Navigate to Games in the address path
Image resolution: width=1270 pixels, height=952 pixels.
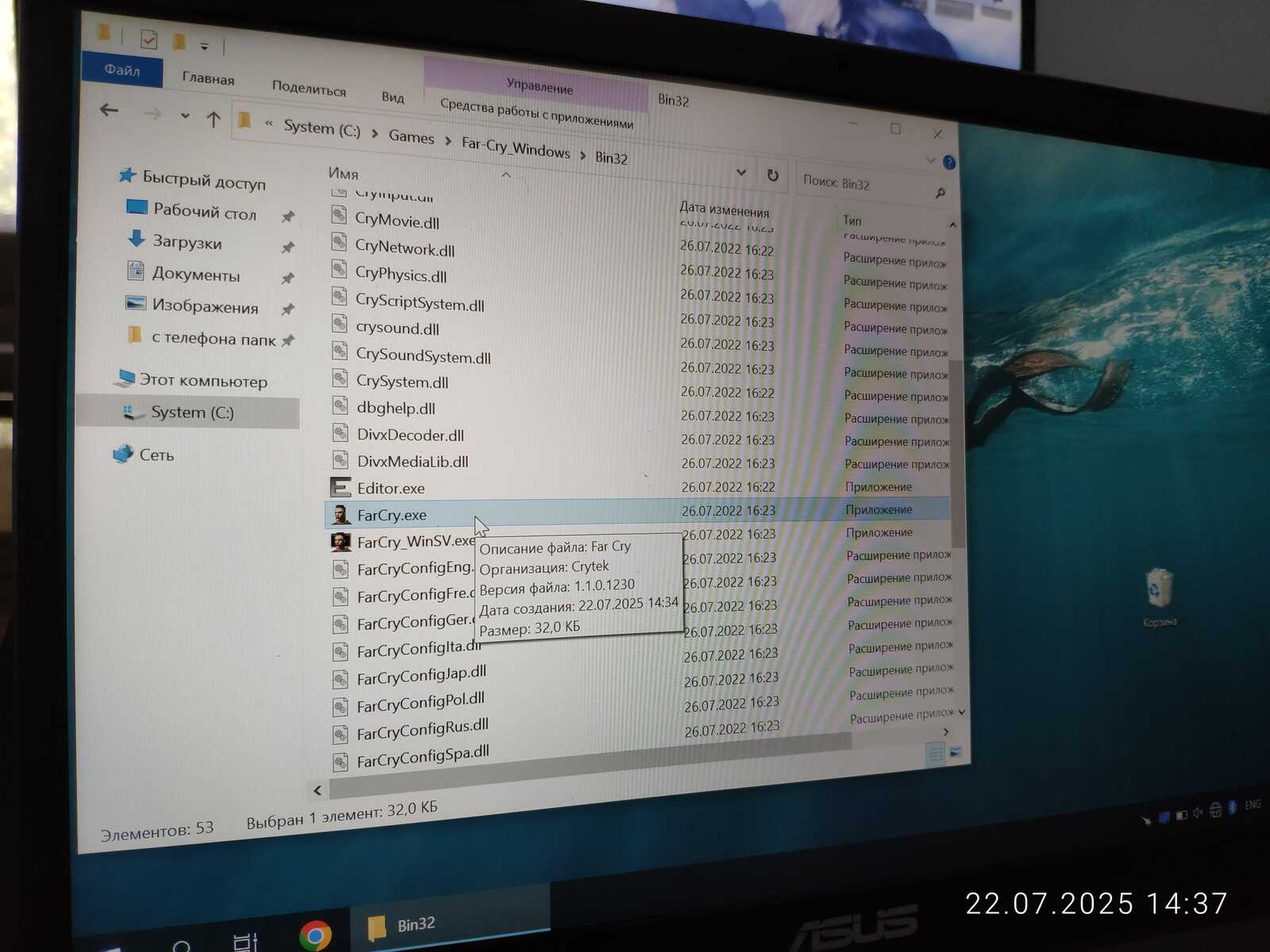[411, 136]
